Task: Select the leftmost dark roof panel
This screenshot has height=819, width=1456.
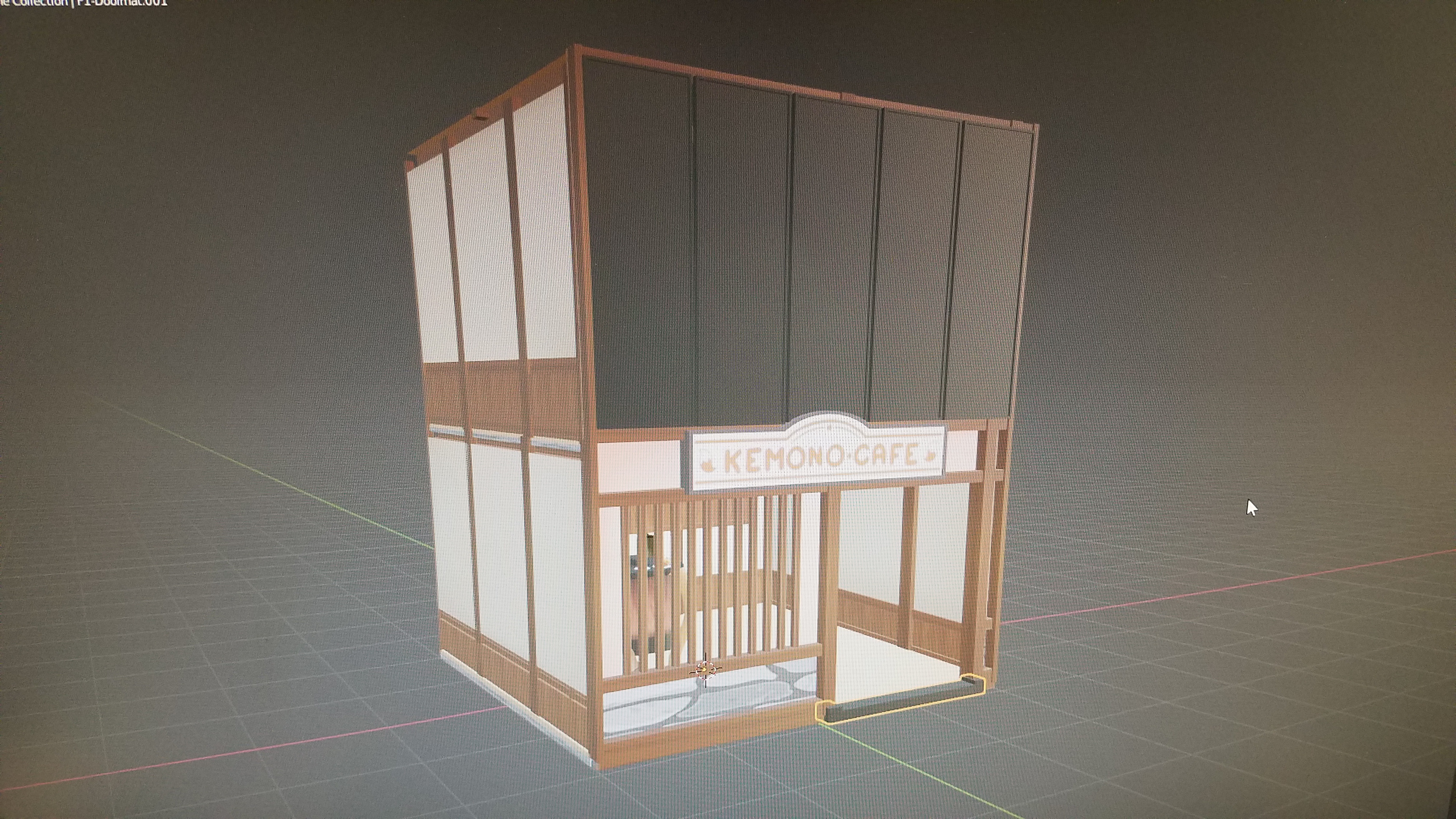Action: [642, 243]
